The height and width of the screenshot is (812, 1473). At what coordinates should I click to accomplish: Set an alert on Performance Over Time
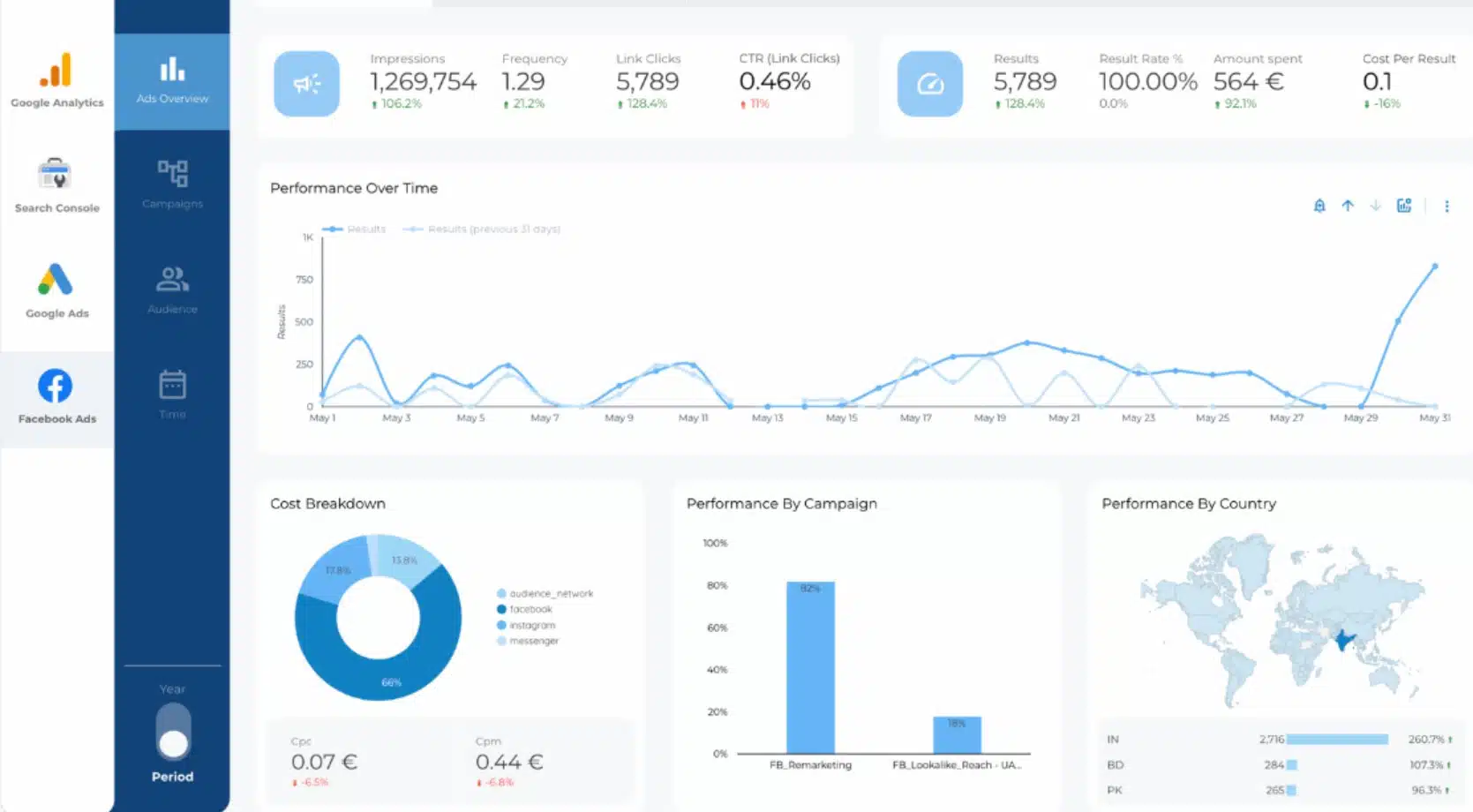click(1319, 205)
